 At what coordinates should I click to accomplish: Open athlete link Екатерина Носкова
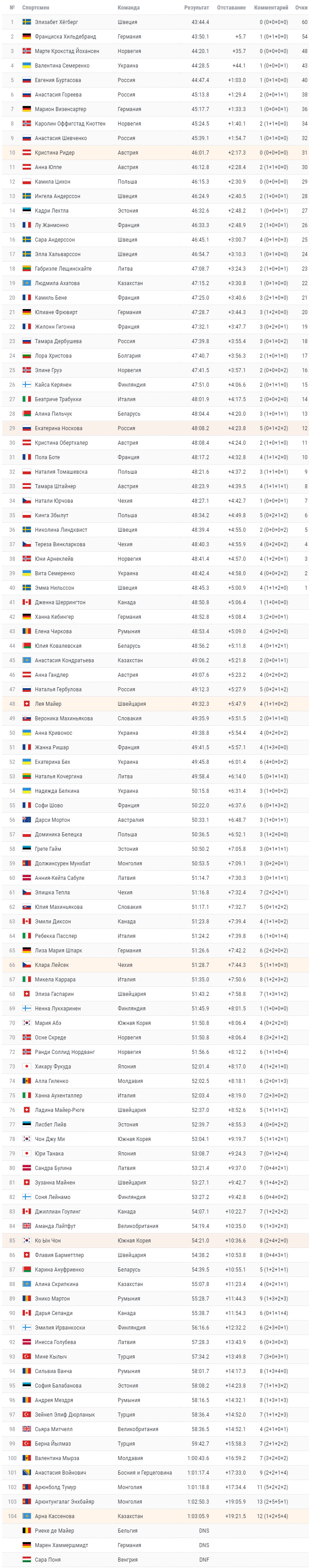tap(59, 428)
